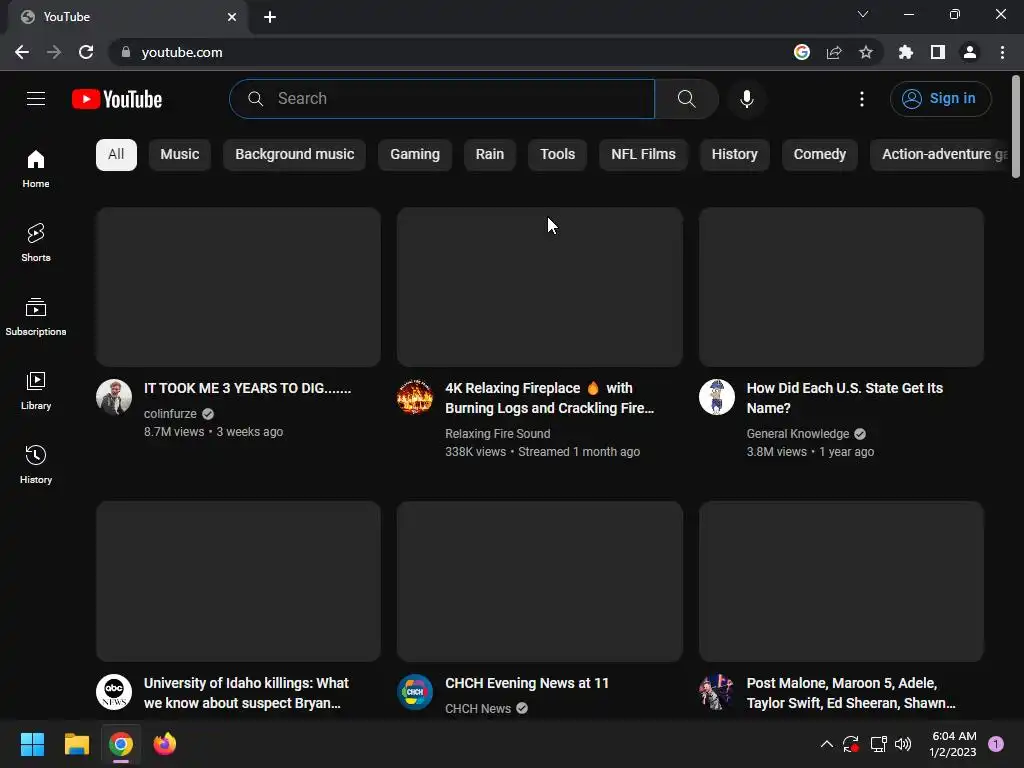Open colinfurze channel avatar

pyautogui.click(x=114, y=397)
